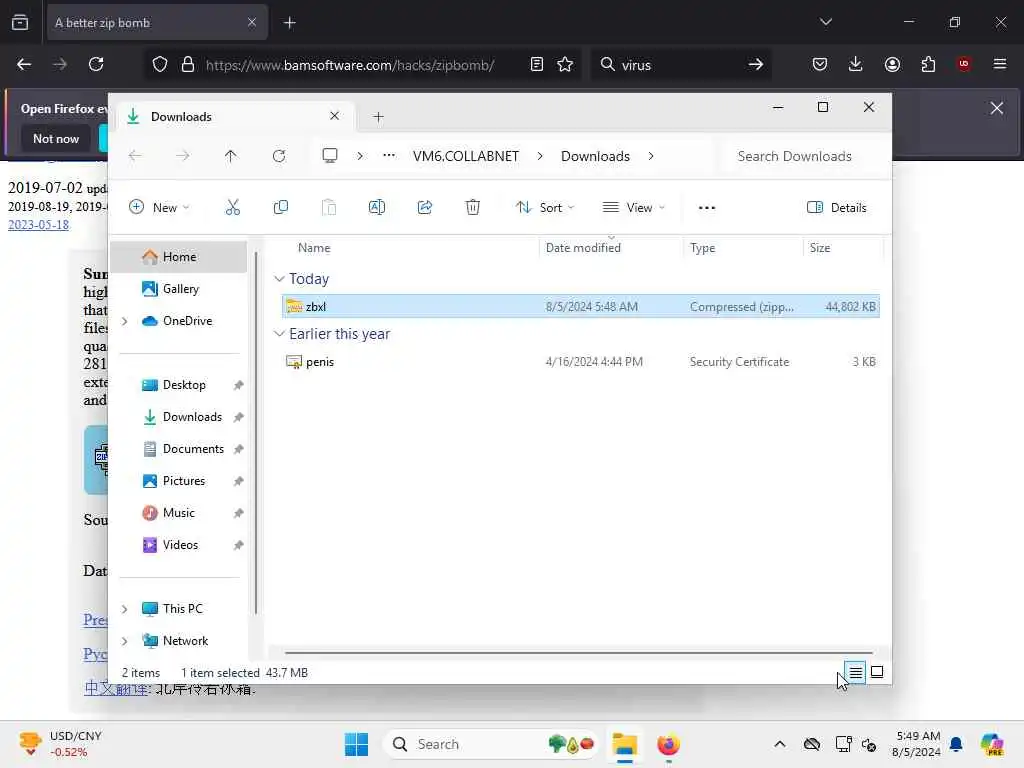Viewport: 1024px width, 768px height.
Task: Click the horizontal scrollbar in file list
Action: [579, 652]
